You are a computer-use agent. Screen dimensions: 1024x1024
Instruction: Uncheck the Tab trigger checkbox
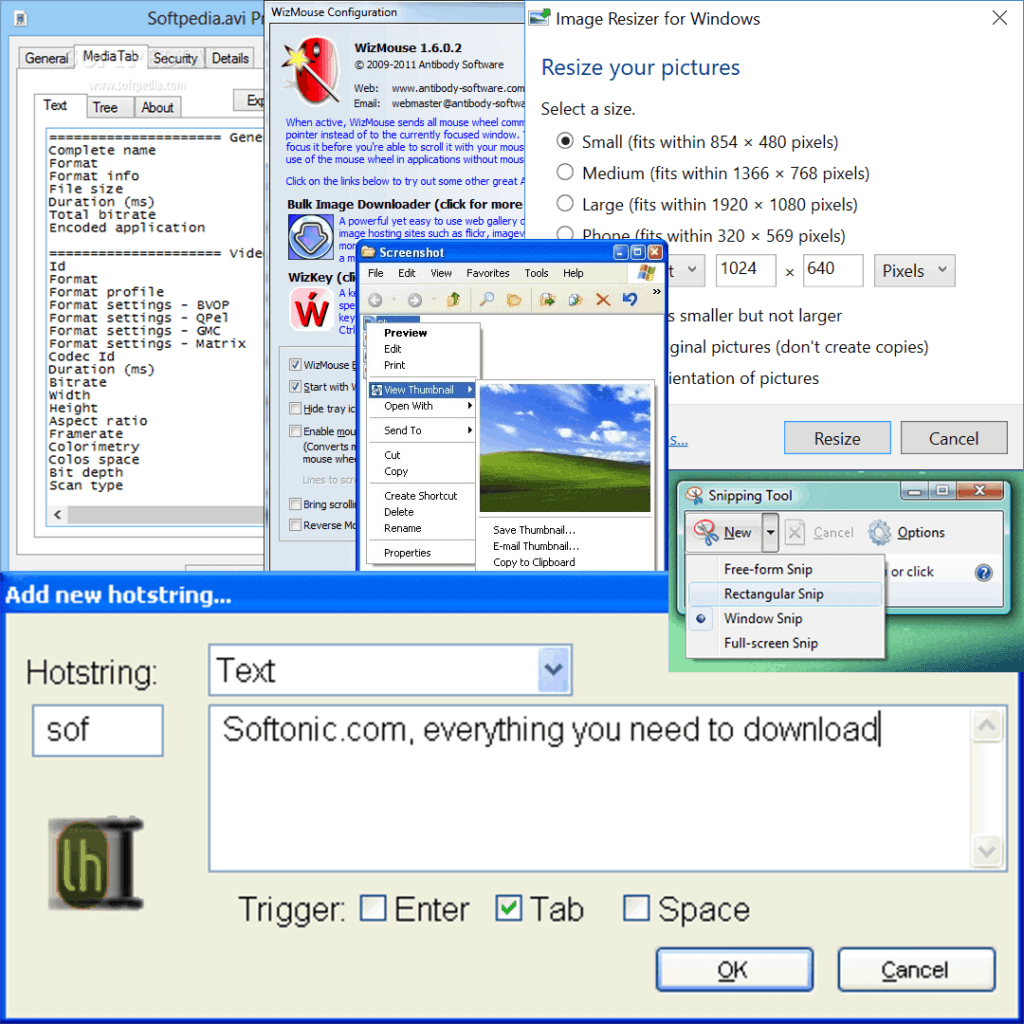click(x=508, y=909)
